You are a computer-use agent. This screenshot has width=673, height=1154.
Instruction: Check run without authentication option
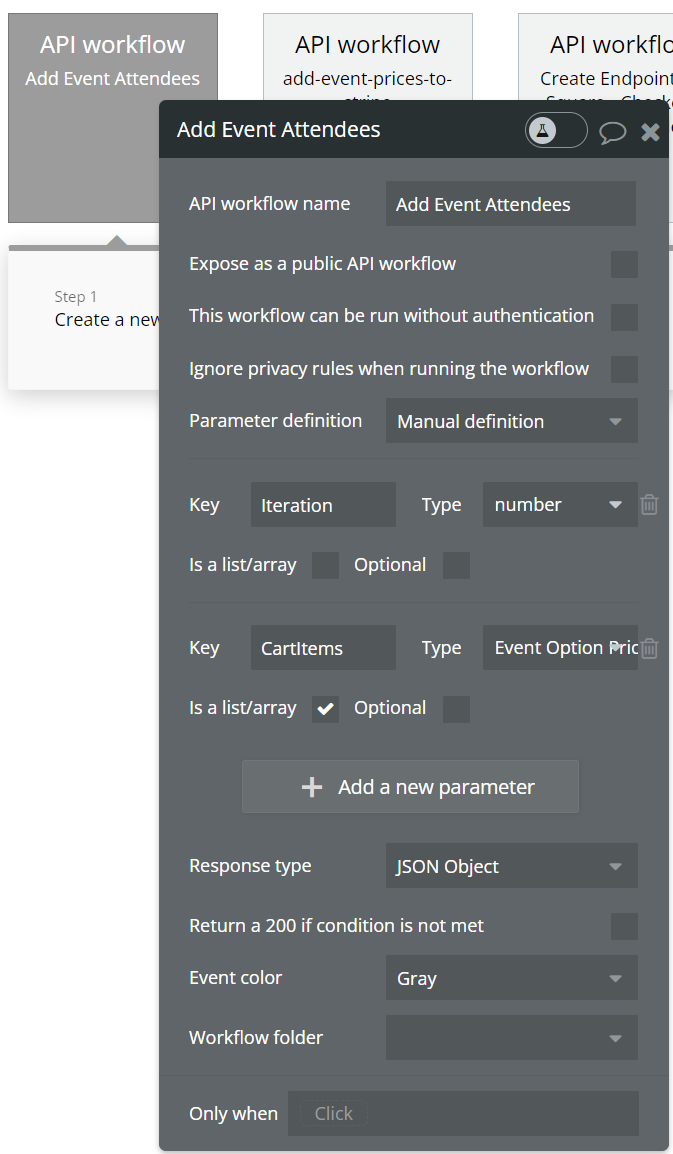pos(624,317)
